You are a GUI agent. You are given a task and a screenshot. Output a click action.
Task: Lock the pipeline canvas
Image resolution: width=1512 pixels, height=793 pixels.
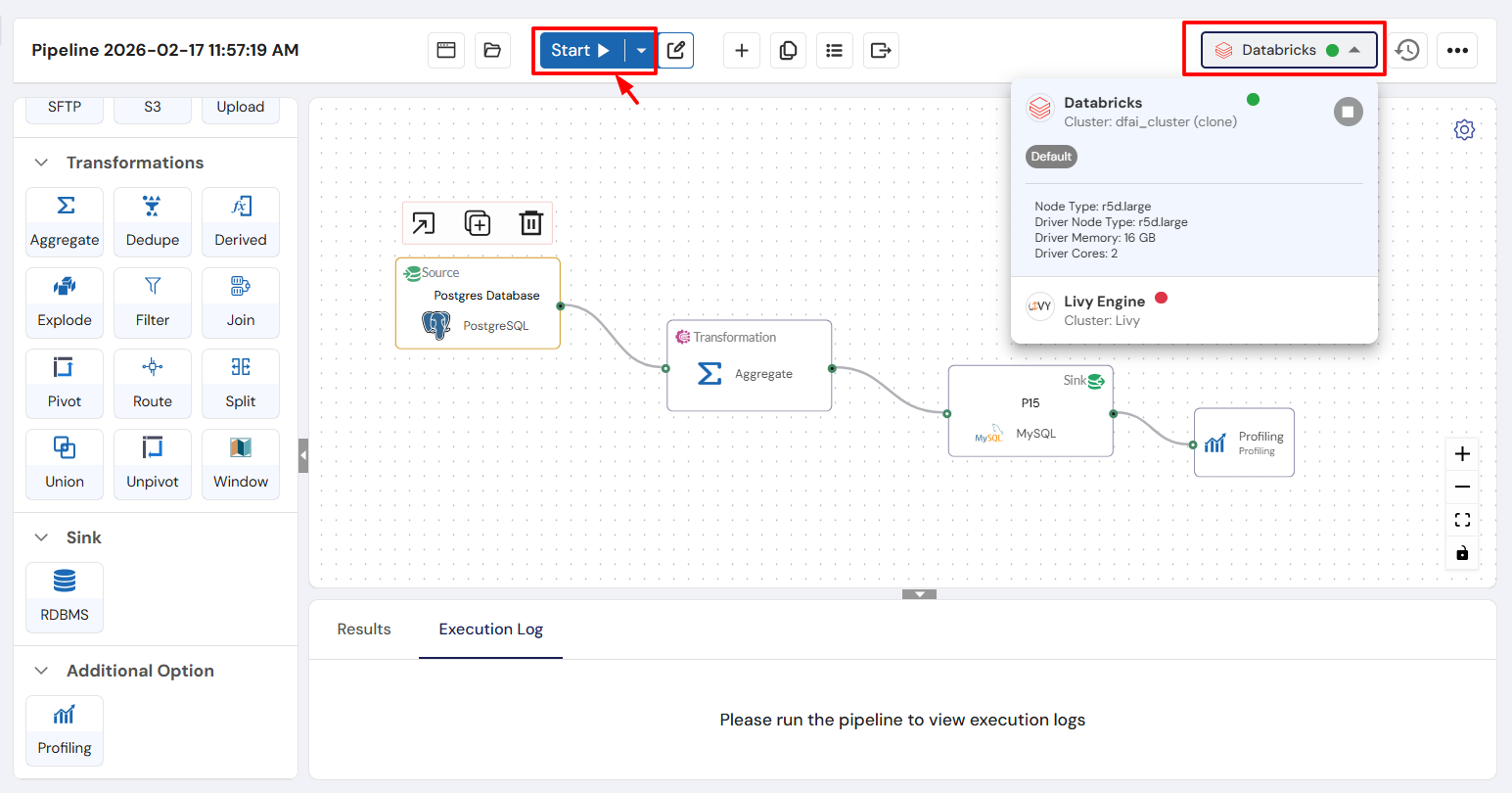point(1461,552)
